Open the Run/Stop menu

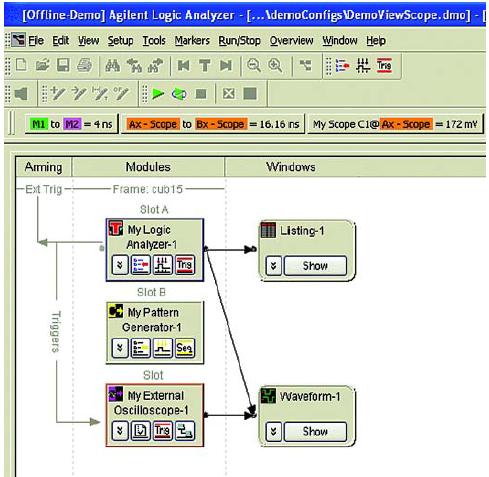pyautogui.click(x=239, y=41)
